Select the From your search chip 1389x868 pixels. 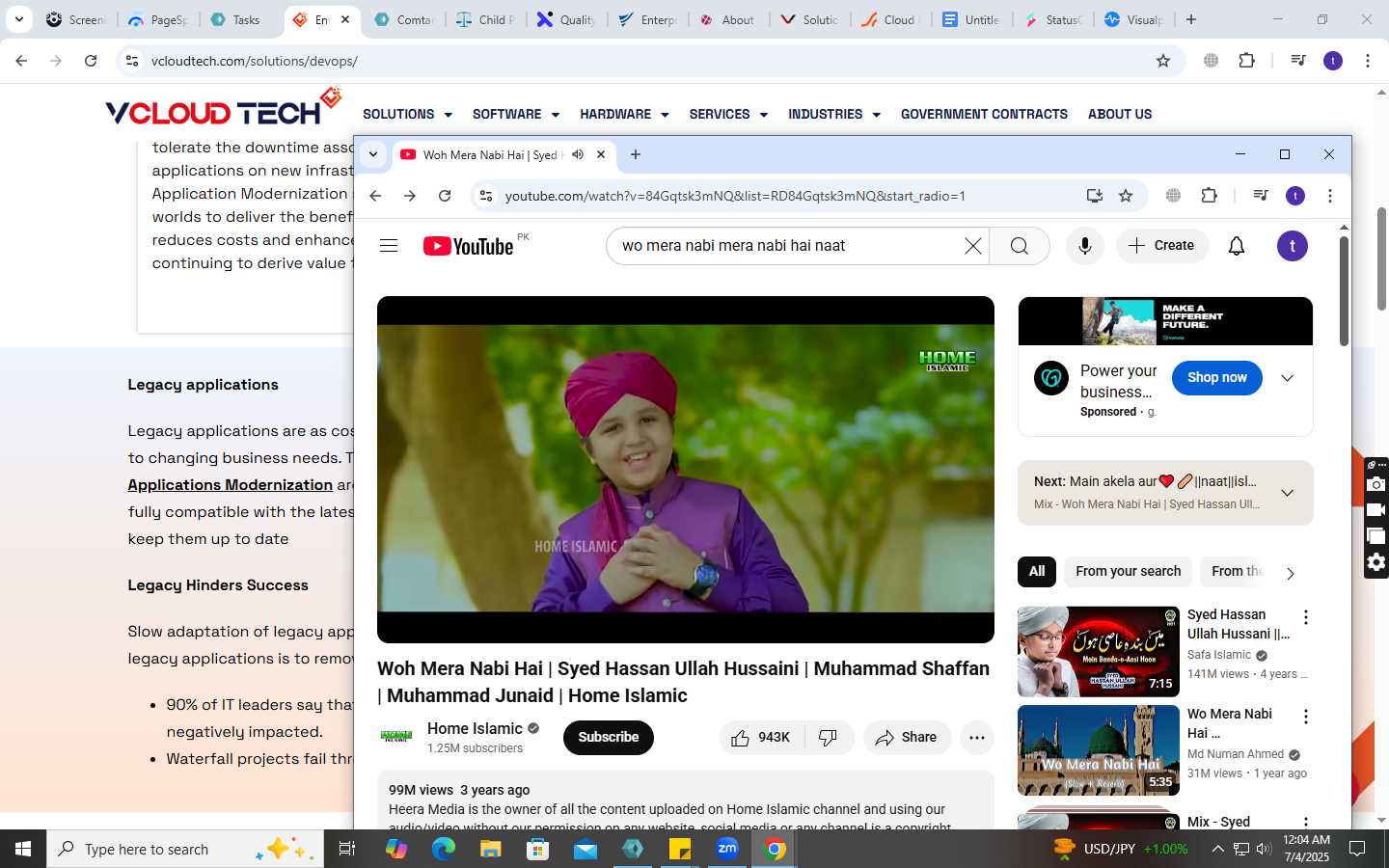[x=1129, y=571]
